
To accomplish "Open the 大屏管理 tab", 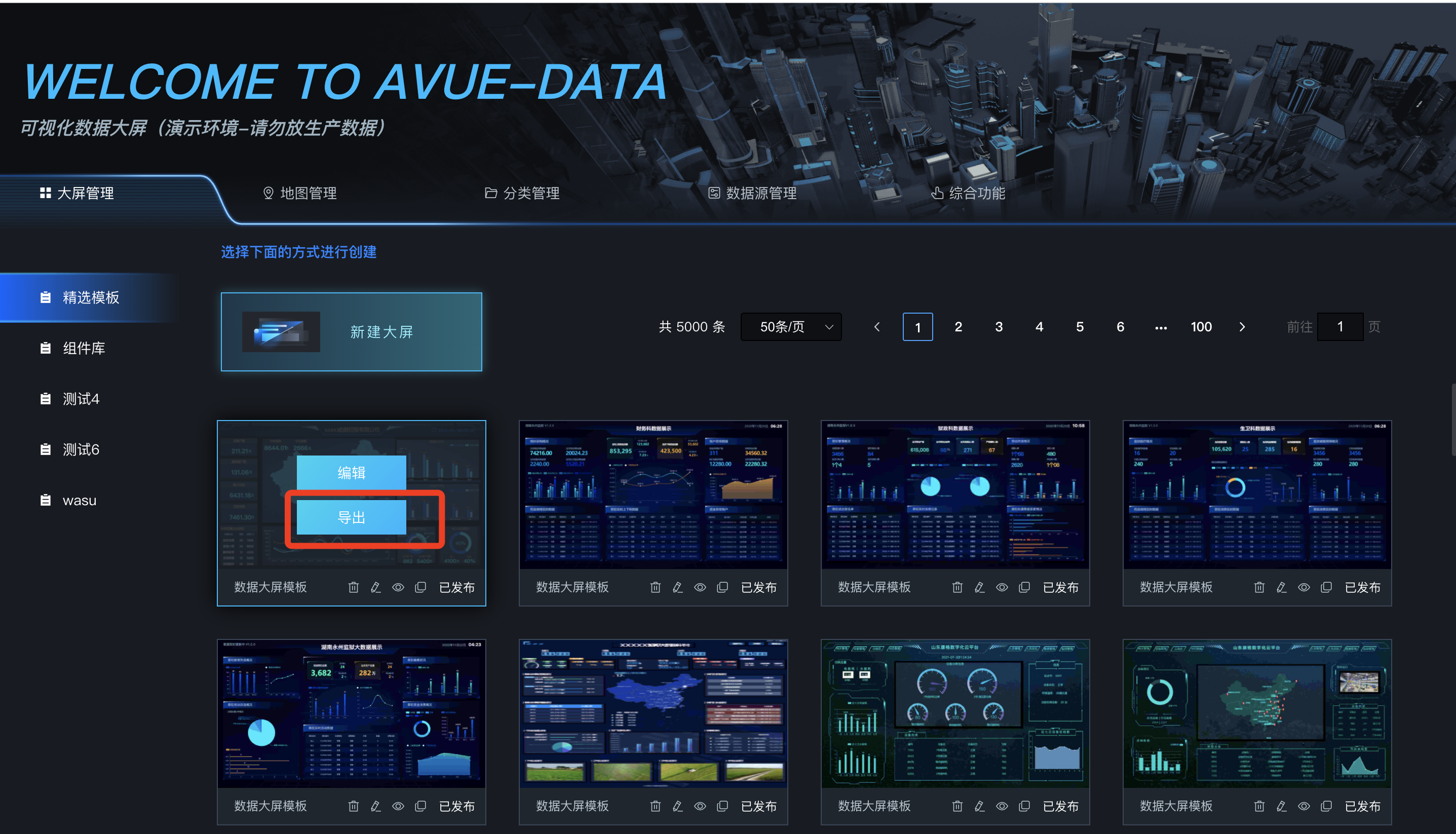I will [x=76, y=193].
